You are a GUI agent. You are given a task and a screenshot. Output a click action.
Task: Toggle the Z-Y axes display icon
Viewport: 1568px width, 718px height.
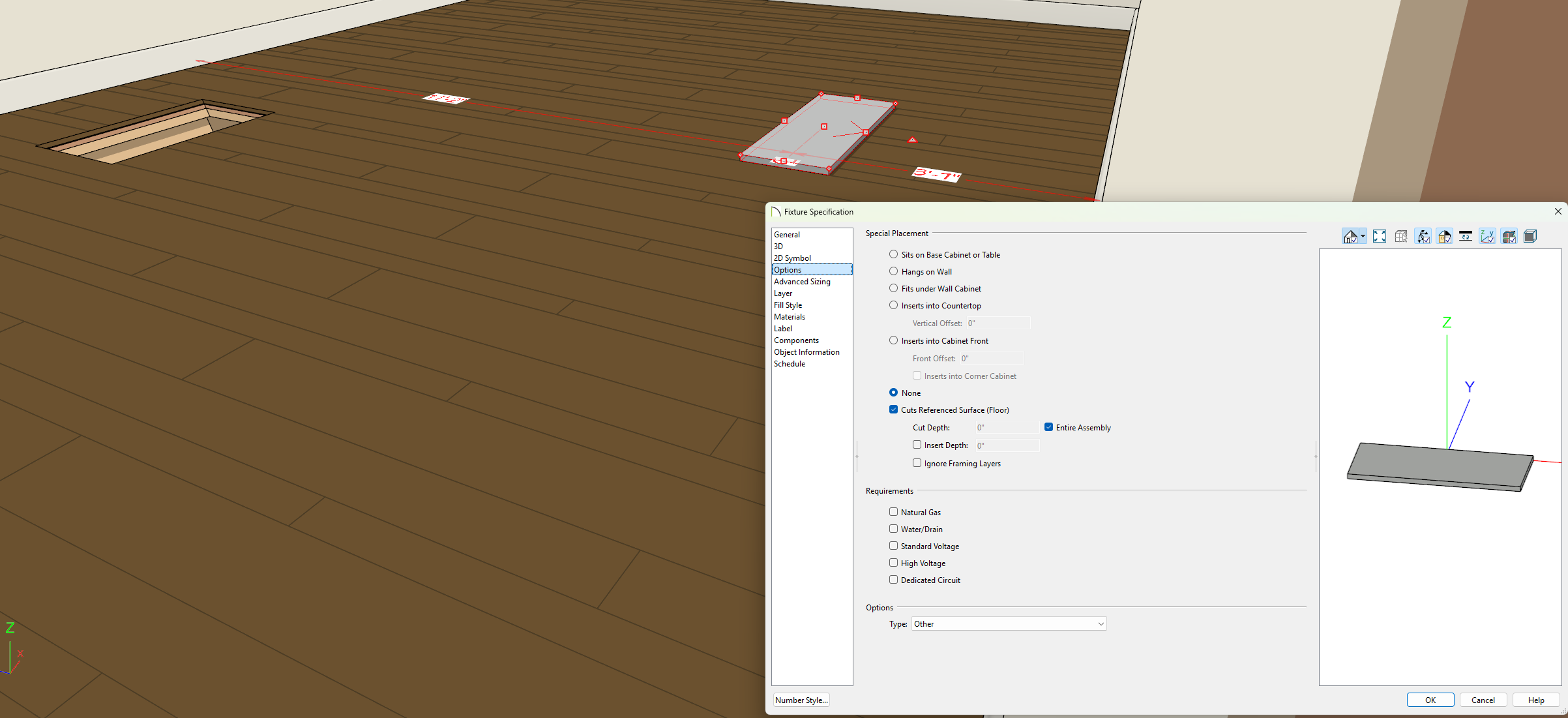click(x=1487, y=237)
